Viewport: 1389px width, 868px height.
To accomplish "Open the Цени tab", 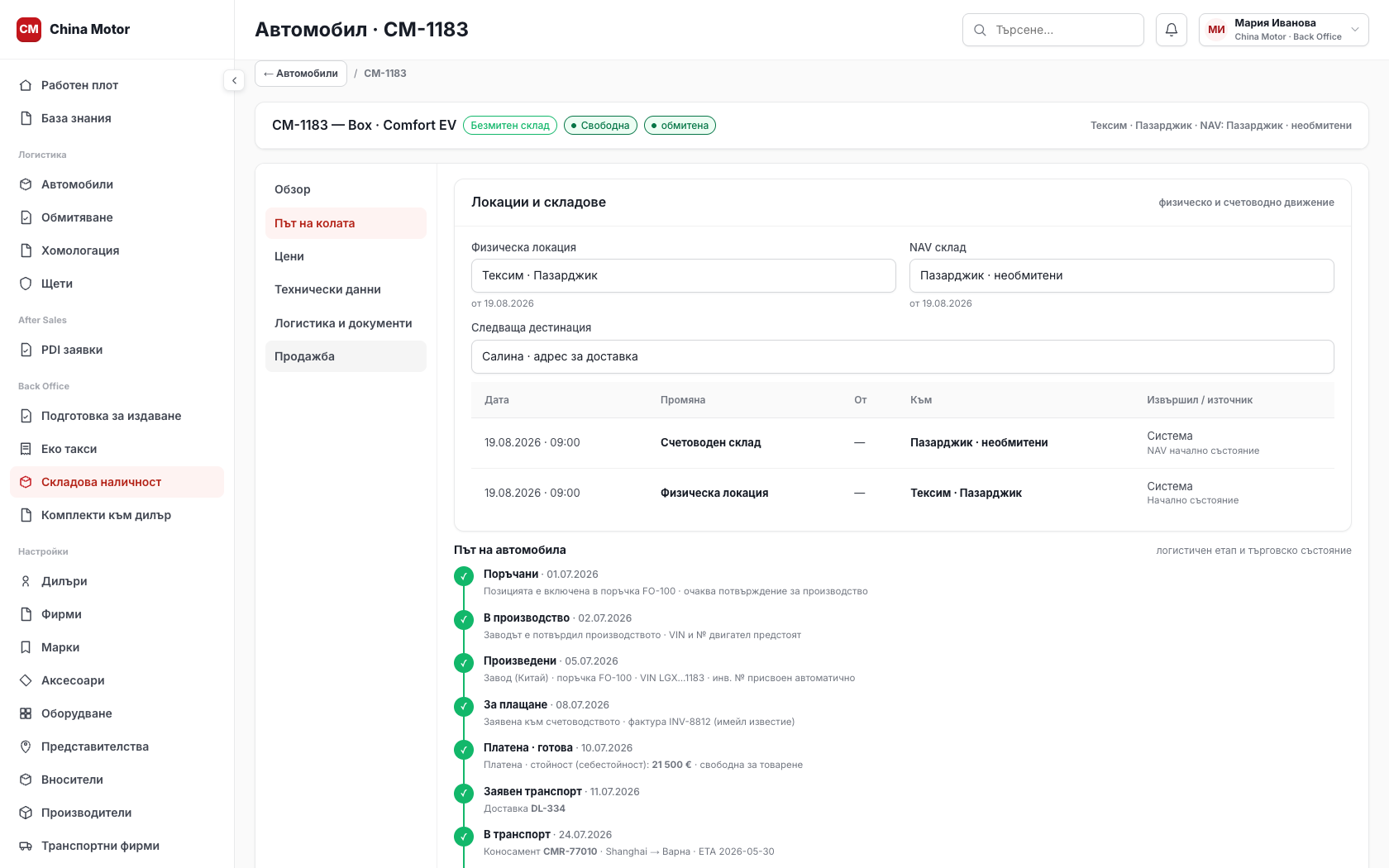I will (x=346, y=256).
